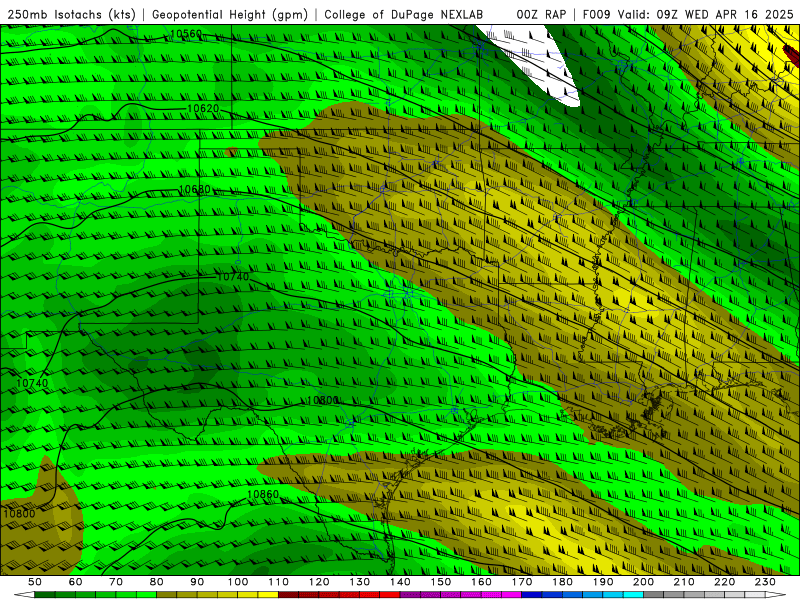Viewport: 800px width, 600px height.
Task: Click the 10620 height contour label
Action: click(x=203, y=108)
